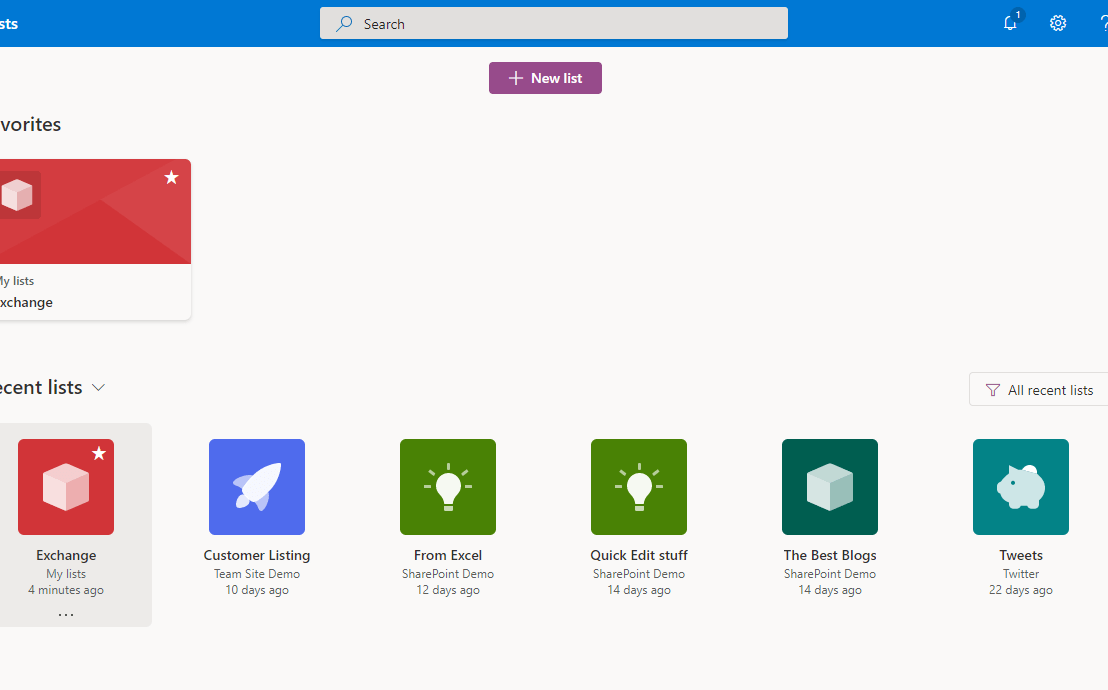Image resolution: width=1108 pixels, height=690 pixels.
Task: Open The Best Blogs cube list icon
Action: [830, 487]
